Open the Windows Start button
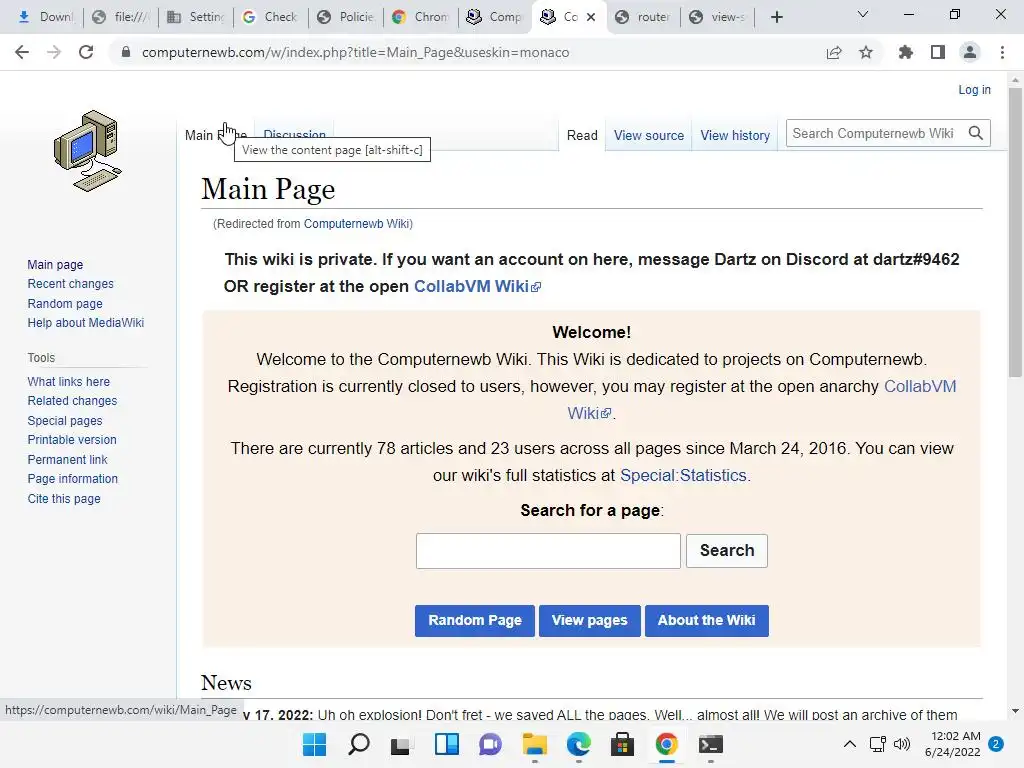 tap(314, 744)
